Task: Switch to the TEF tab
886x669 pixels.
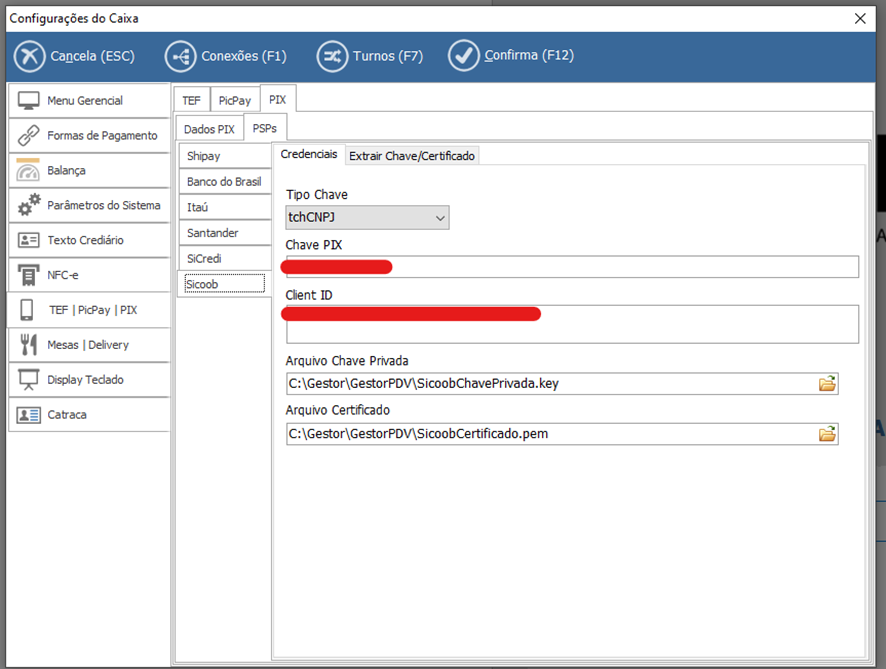Action: 191,100
